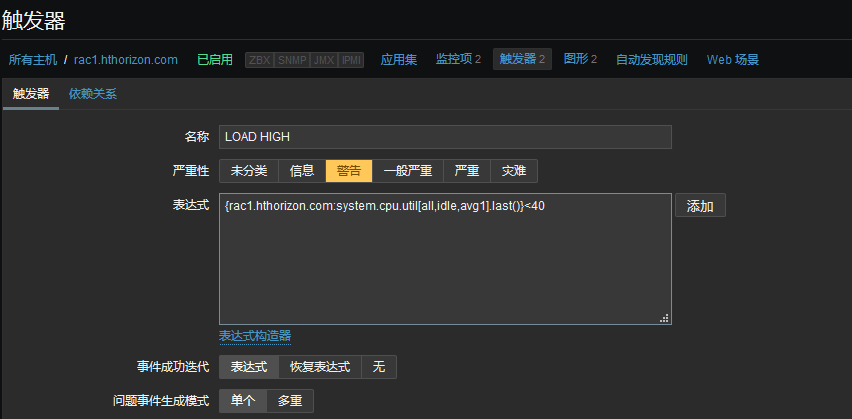Choose 多重 problem event generation mode
The height and width of the screenshot is (419, 852).
[290, 401]
